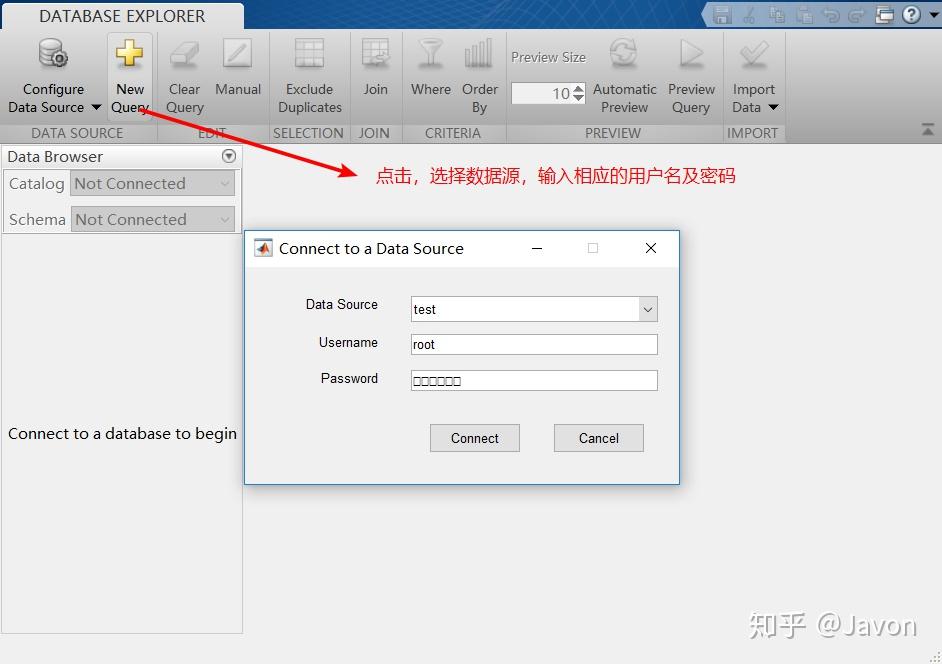Switch to the DATABASE EXPLORER tab
Image resolution: width=942 pixels, height=664 pixels.
(122, 16)
